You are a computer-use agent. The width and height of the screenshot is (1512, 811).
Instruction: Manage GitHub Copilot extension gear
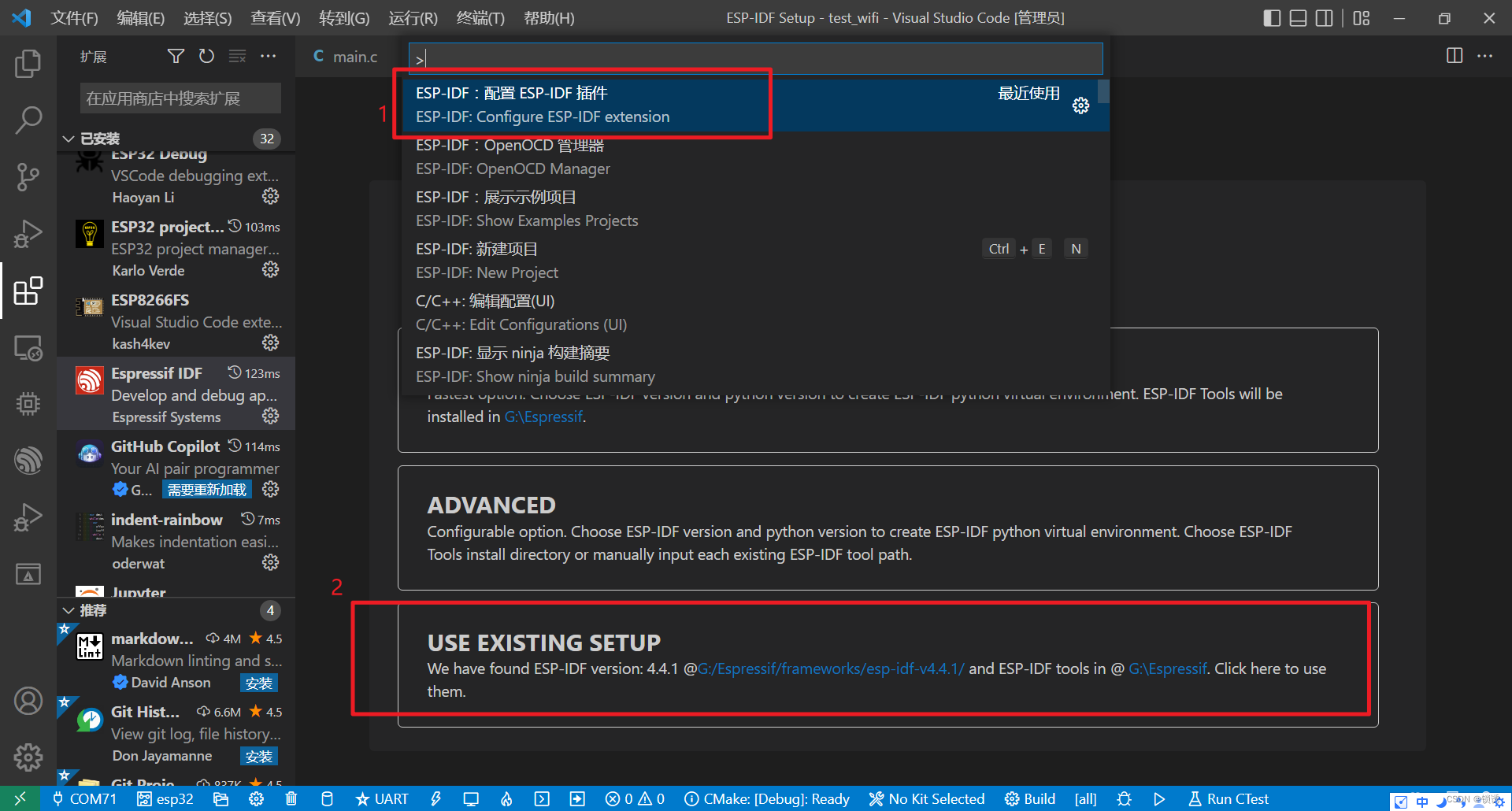tap(270, 489)
